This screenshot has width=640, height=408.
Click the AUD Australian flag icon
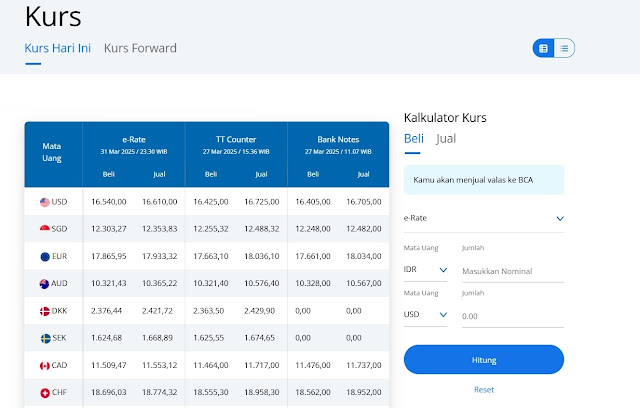tap(44, 284)
